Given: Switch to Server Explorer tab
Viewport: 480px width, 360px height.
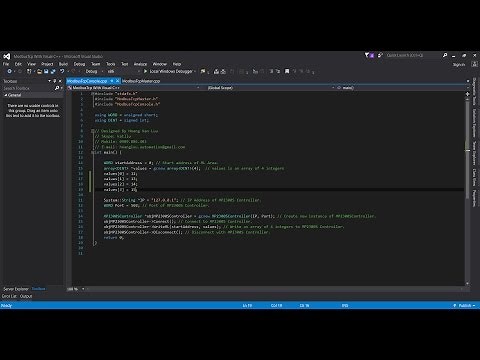Looking at the screenshot, I should 16,289.
